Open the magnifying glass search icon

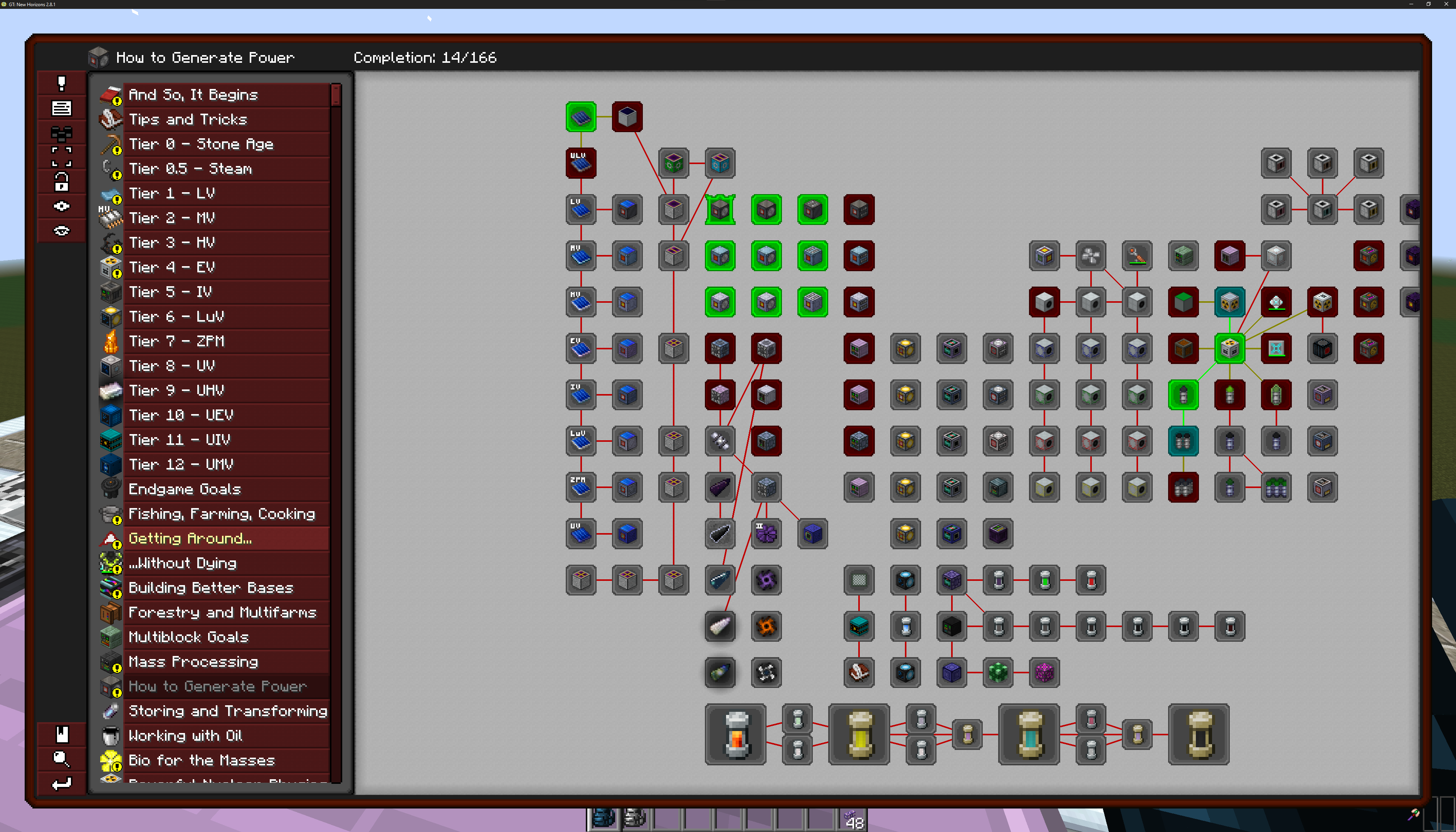[x=62, y=759]
